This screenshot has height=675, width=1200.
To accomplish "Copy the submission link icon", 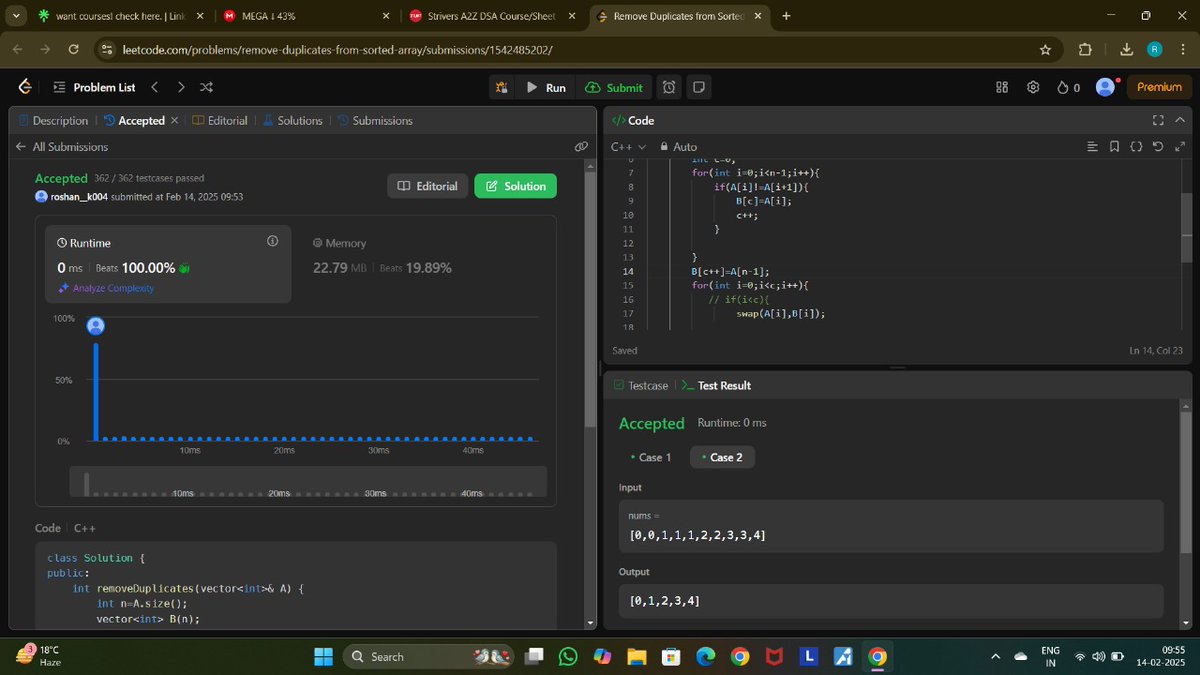I will 581,146.
